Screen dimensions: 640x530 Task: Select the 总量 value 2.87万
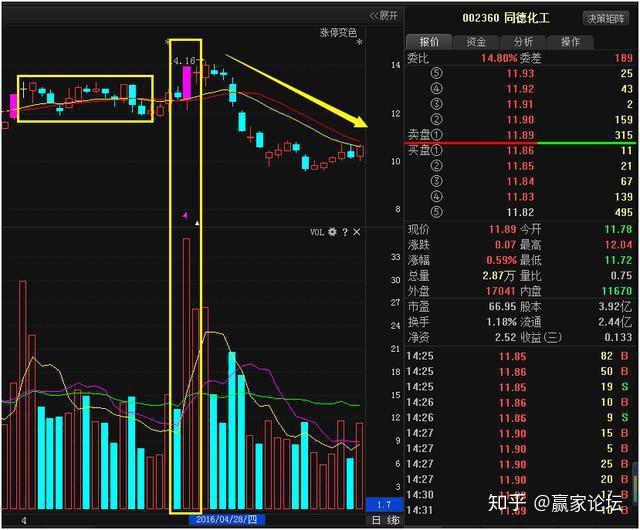point(499,276)
